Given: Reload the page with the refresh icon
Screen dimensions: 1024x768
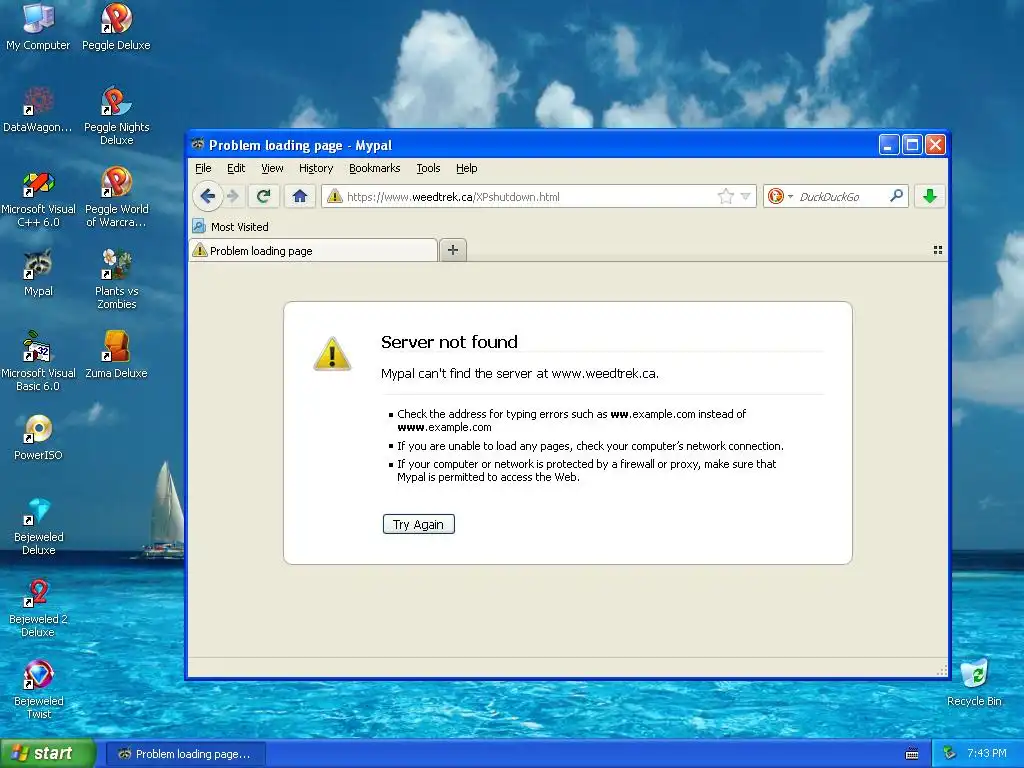Looking at the screenshot, I should (x=263, y=196).
